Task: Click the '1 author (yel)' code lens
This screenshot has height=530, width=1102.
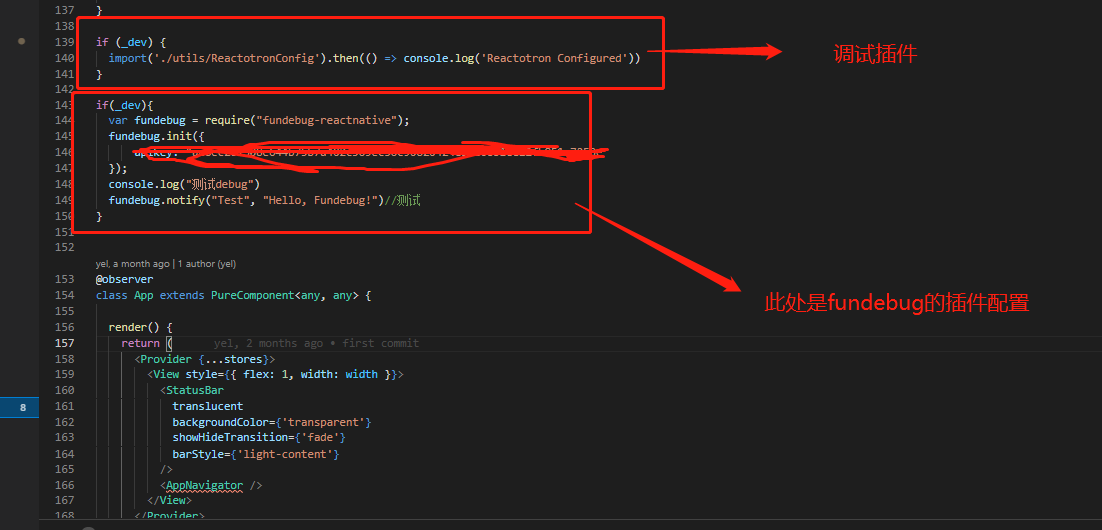Action: tap(207, 264)
